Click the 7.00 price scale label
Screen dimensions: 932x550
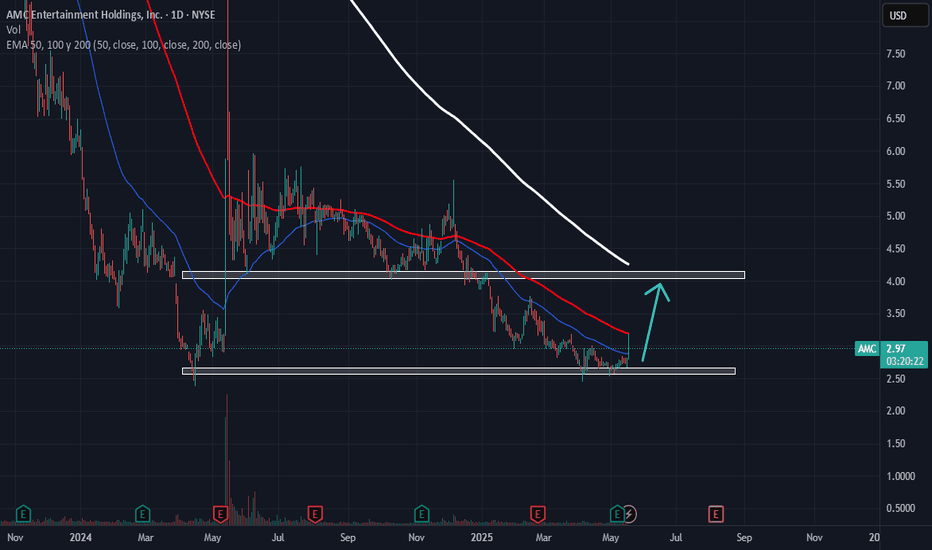(x=896, y=86)
